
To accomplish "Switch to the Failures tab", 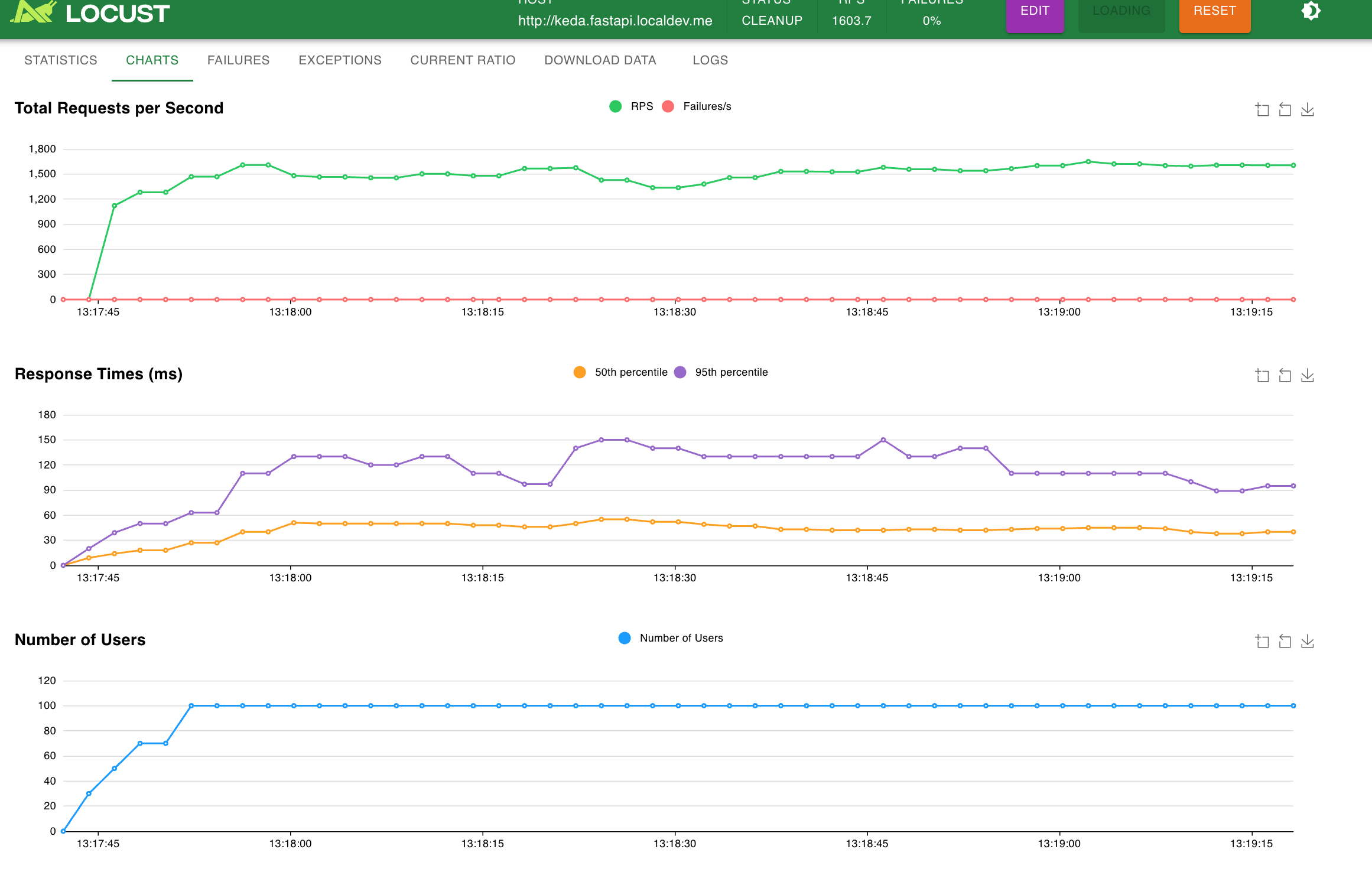I will (239, 60).
